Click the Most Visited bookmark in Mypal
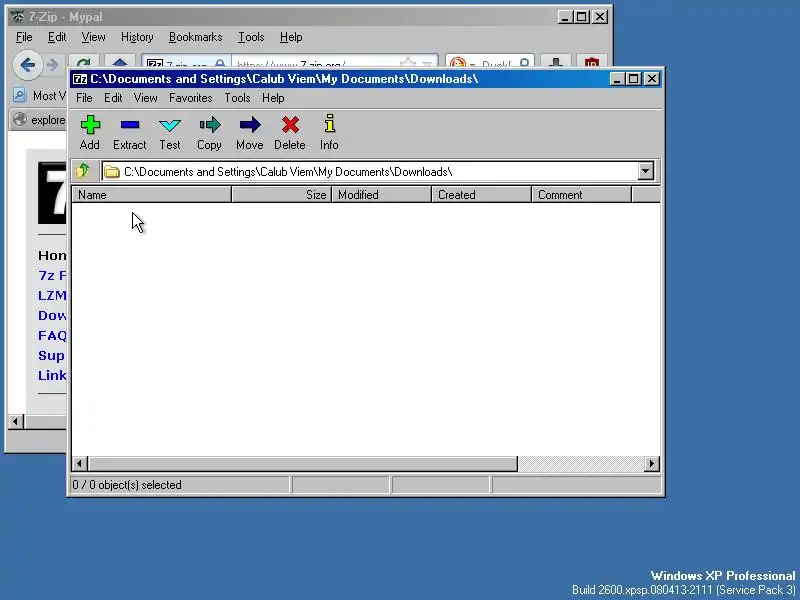This screenshot has width=800, height=600. (40, 96)
